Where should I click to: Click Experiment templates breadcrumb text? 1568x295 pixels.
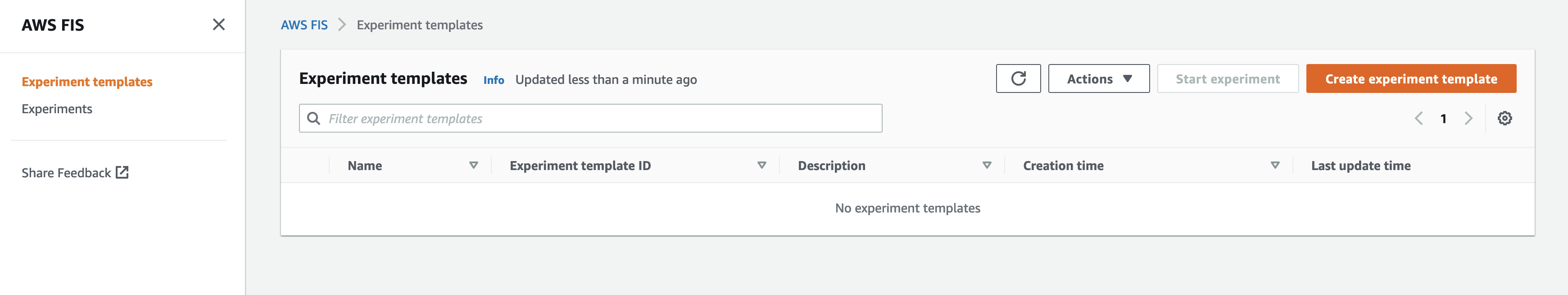419,25
